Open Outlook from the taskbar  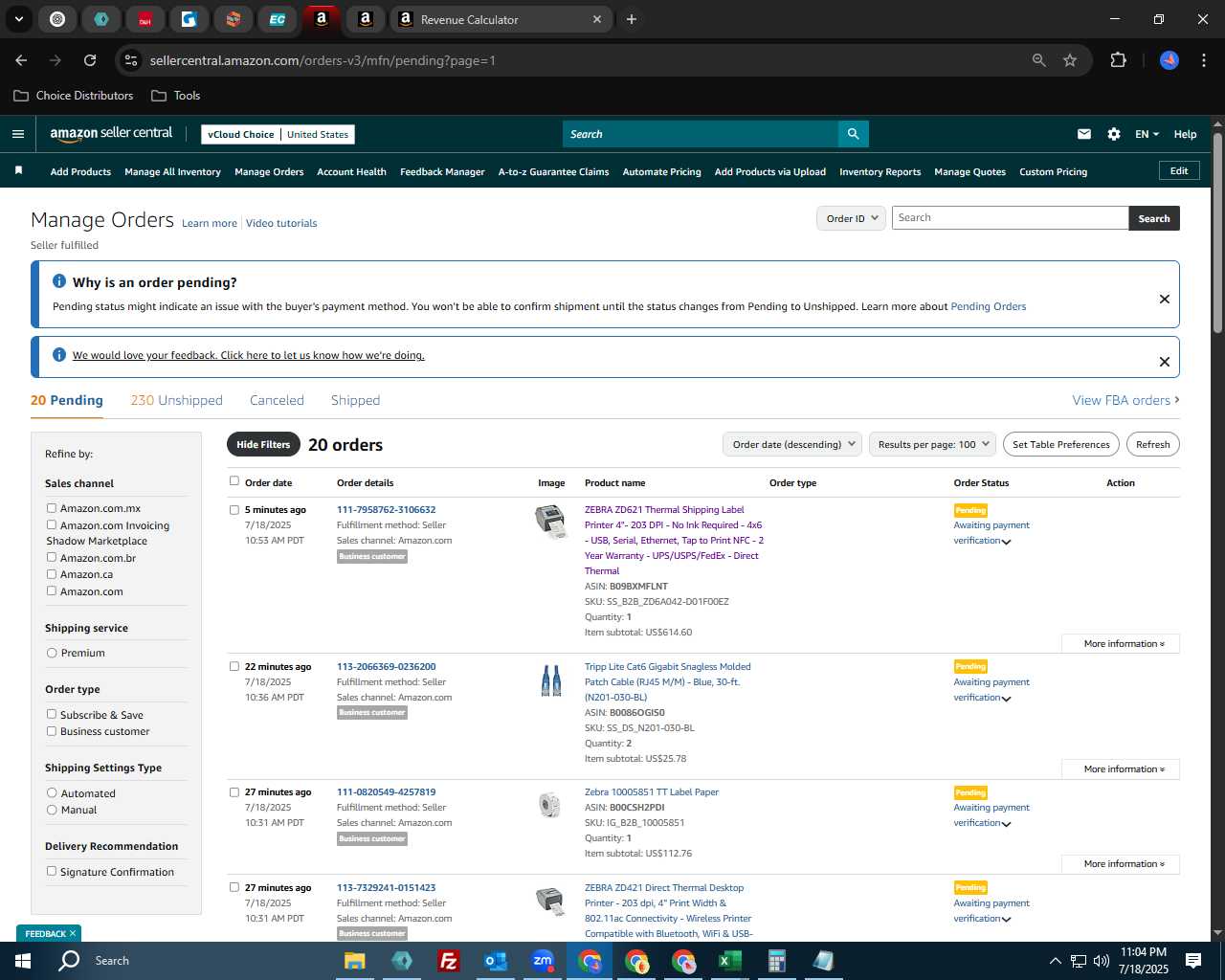point(495,961)
